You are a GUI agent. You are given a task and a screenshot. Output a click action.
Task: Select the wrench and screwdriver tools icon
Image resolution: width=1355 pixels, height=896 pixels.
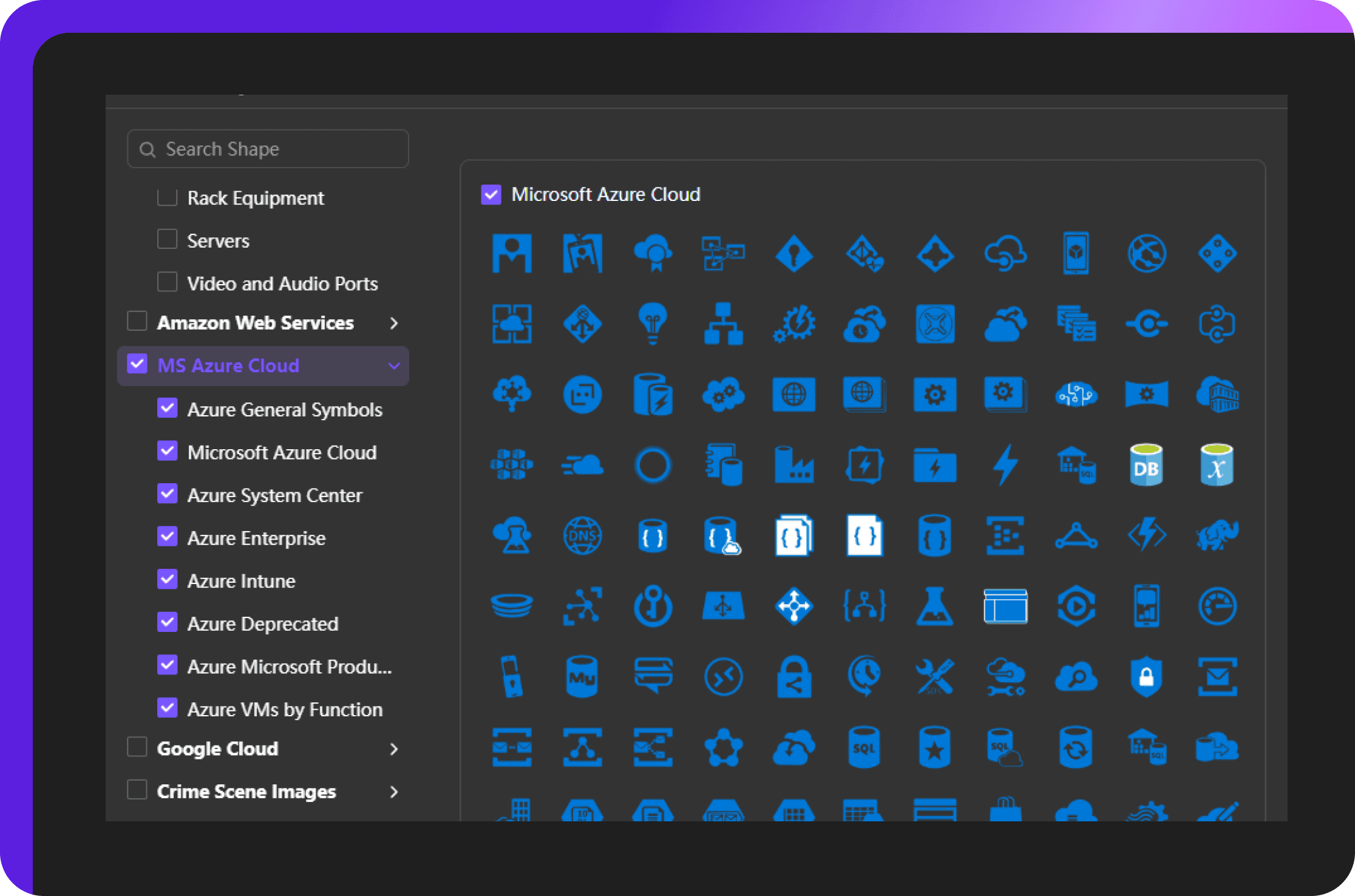coord(935,676)
